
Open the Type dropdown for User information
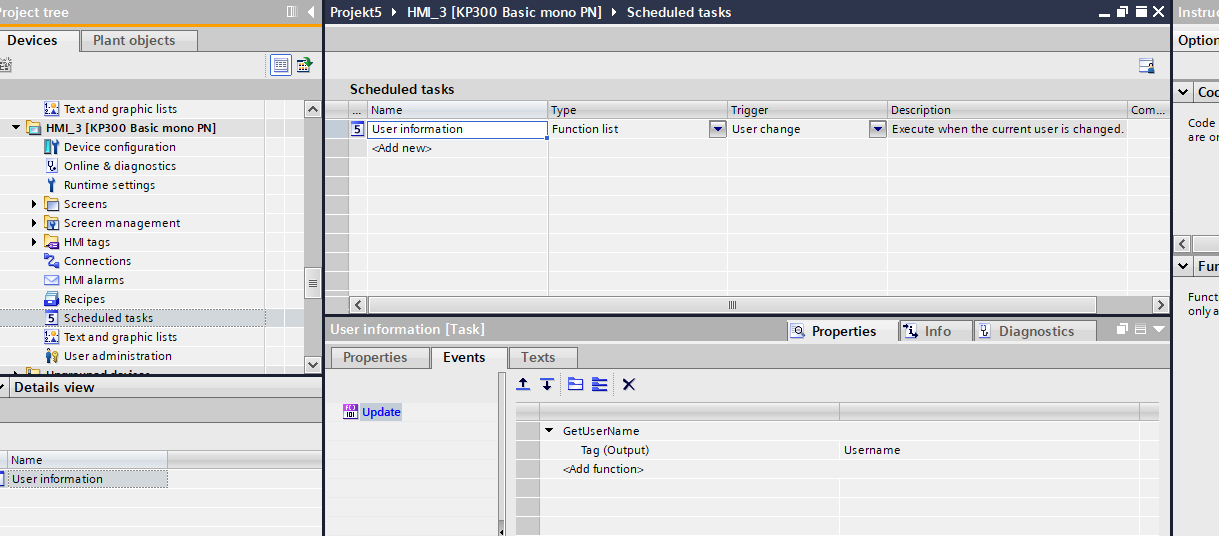pyautogui.click(x=717, y=129)
